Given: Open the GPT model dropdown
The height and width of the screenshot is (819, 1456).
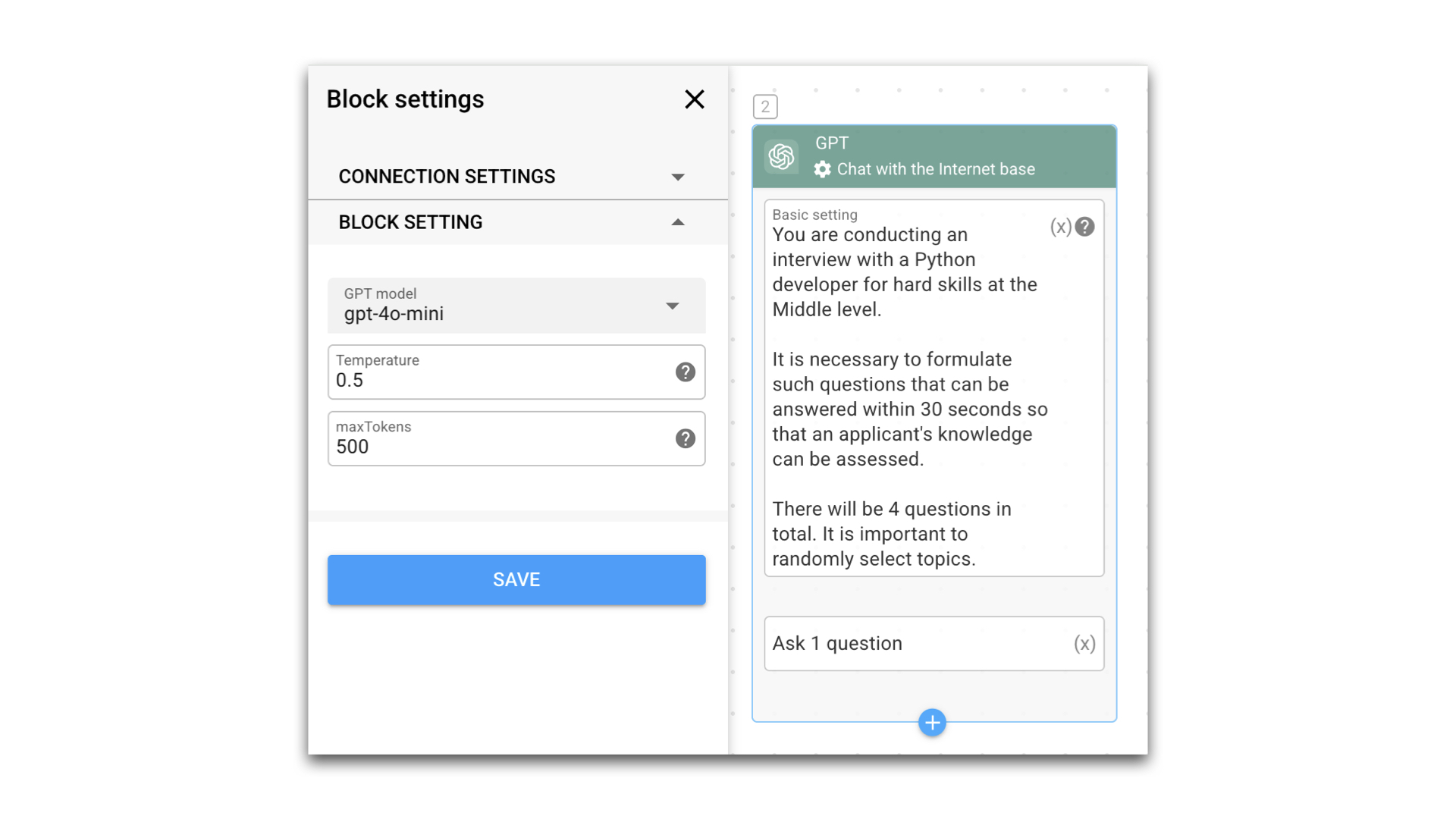Looking at the screenshot, I should pos(672,306).
